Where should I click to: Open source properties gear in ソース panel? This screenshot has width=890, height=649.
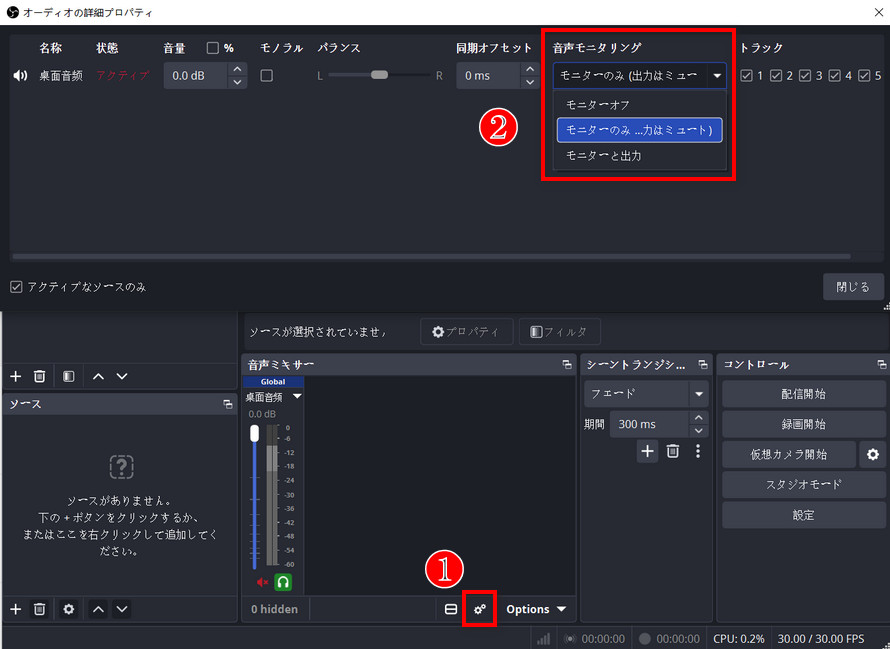click(x=68, y=609)
